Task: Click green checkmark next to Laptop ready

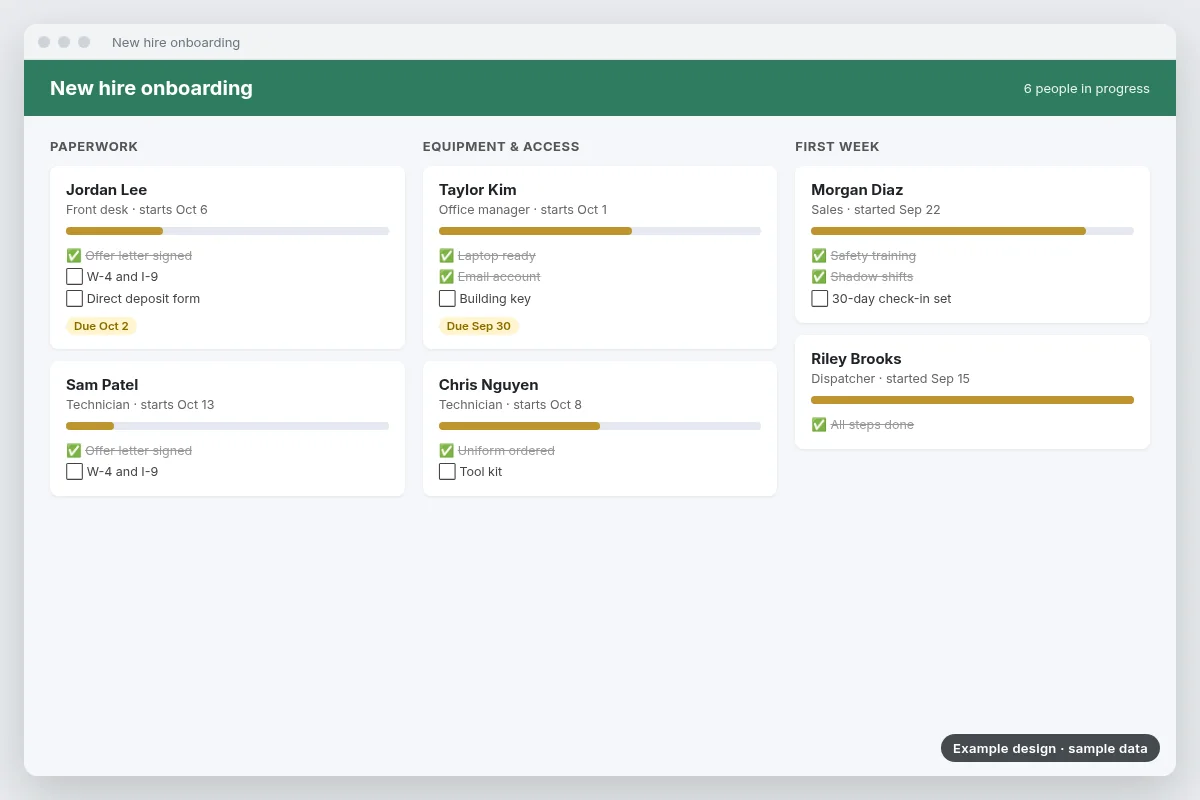Action: 447,256
